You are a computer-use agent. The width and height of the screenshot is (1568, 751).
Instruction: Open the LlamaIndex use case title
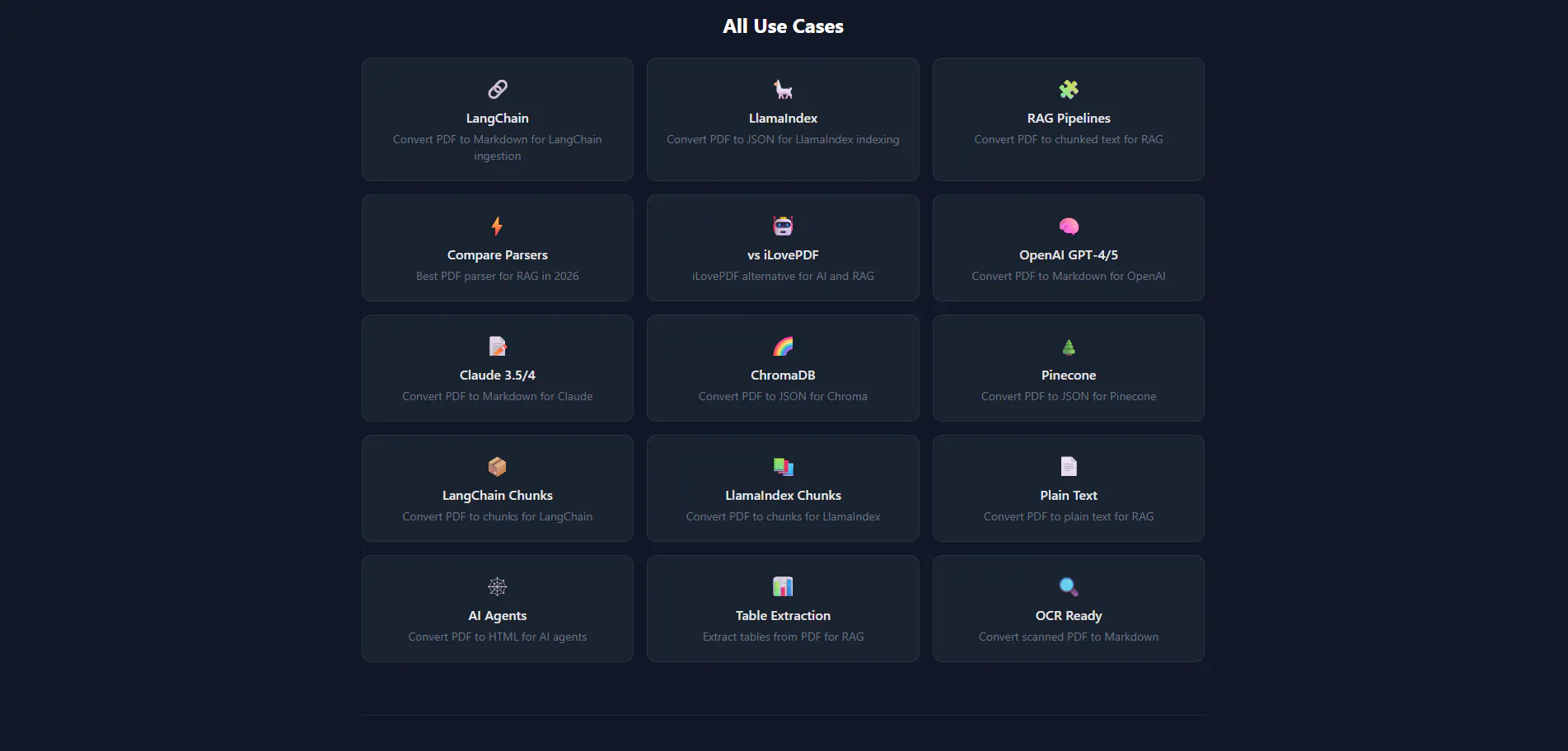pos(783,119)
